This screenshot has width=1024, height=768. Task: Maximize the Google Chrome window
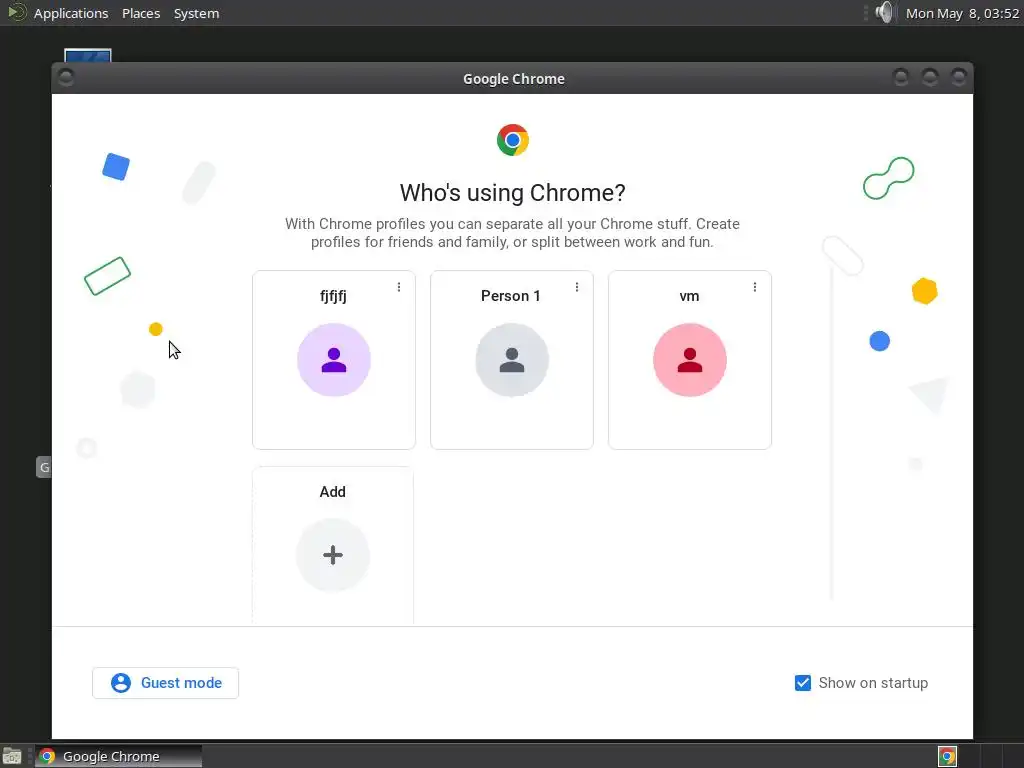coord(930,78)
